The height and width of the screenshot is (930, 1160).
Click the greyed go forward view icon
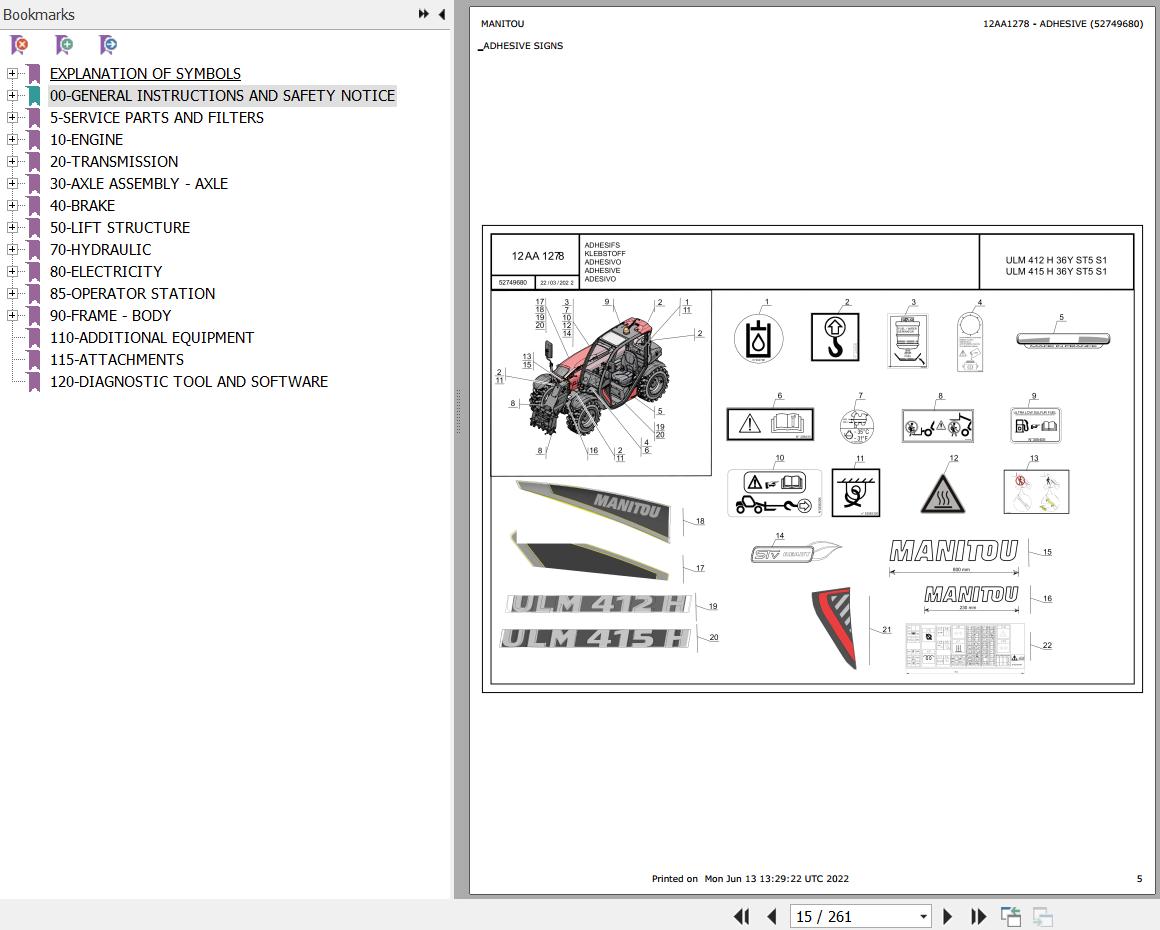[x=1042, y=917]
